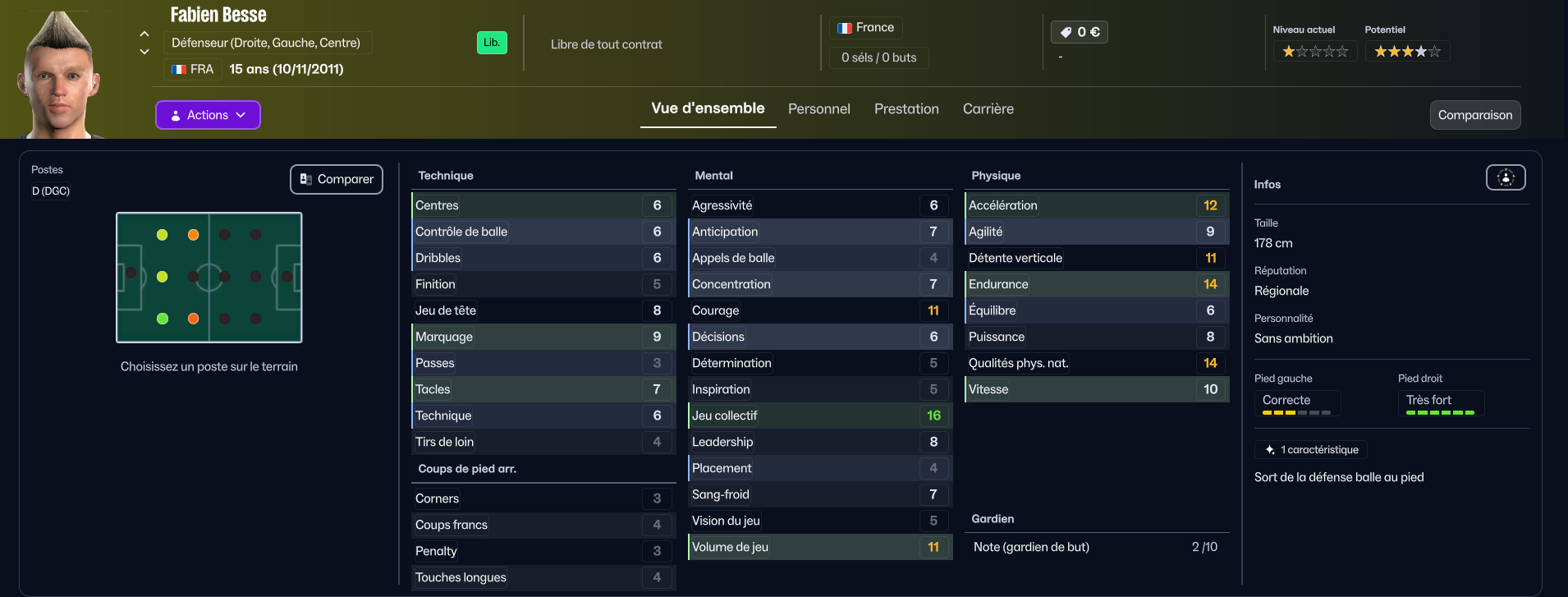The height and width of the screenshot is (597, 1568).
Task: Open the France national team box
Action: (865, 28)
